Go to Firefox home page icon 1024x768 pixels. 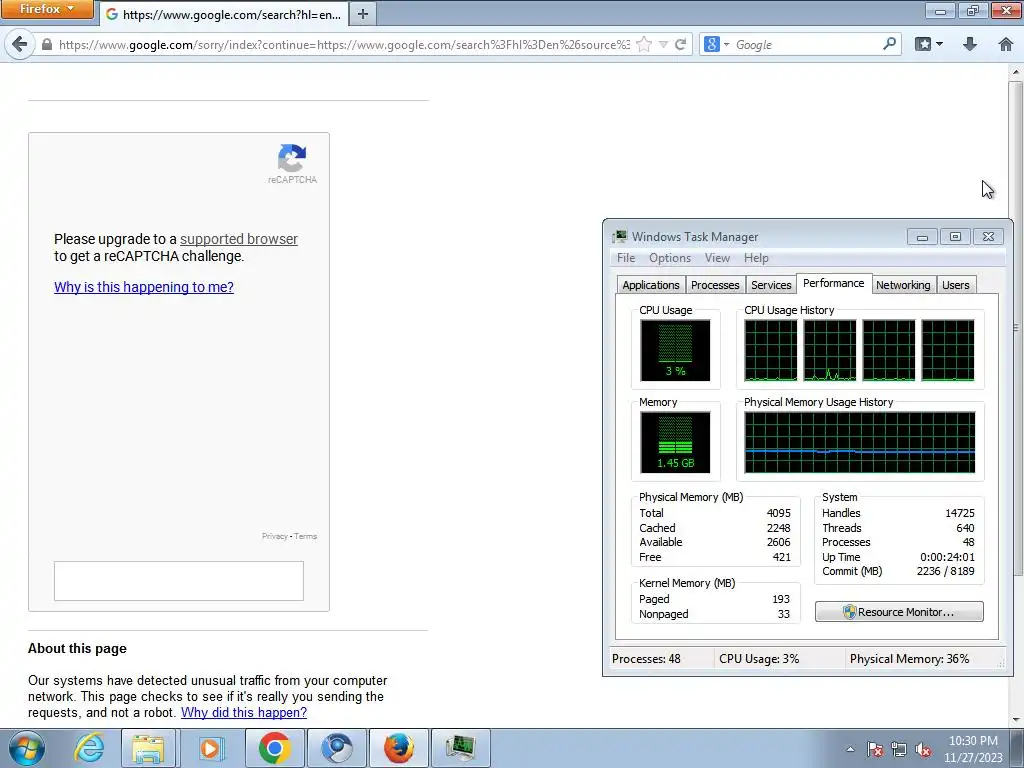point(1006,44)
